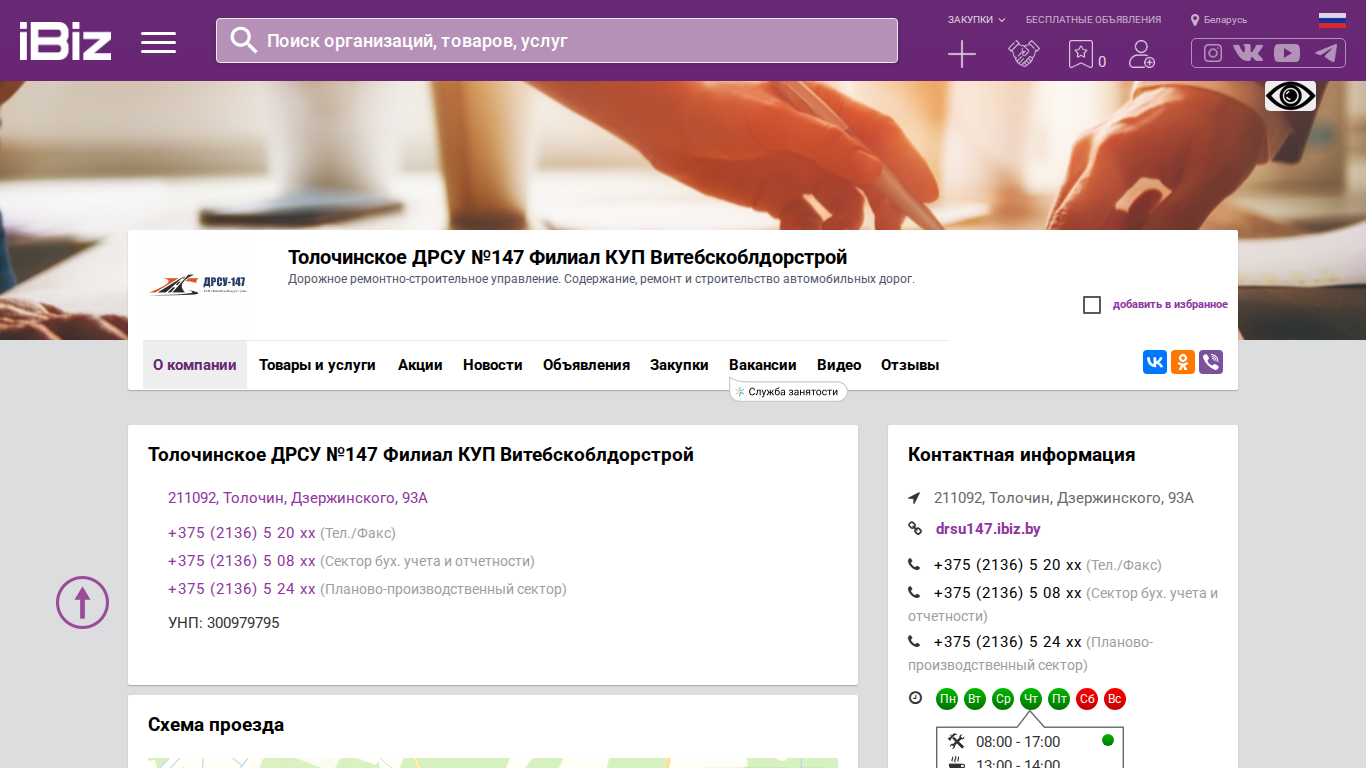Click the user registration icon
The width and height of the screenshot is (1366, 768).
coord(1142,54)
